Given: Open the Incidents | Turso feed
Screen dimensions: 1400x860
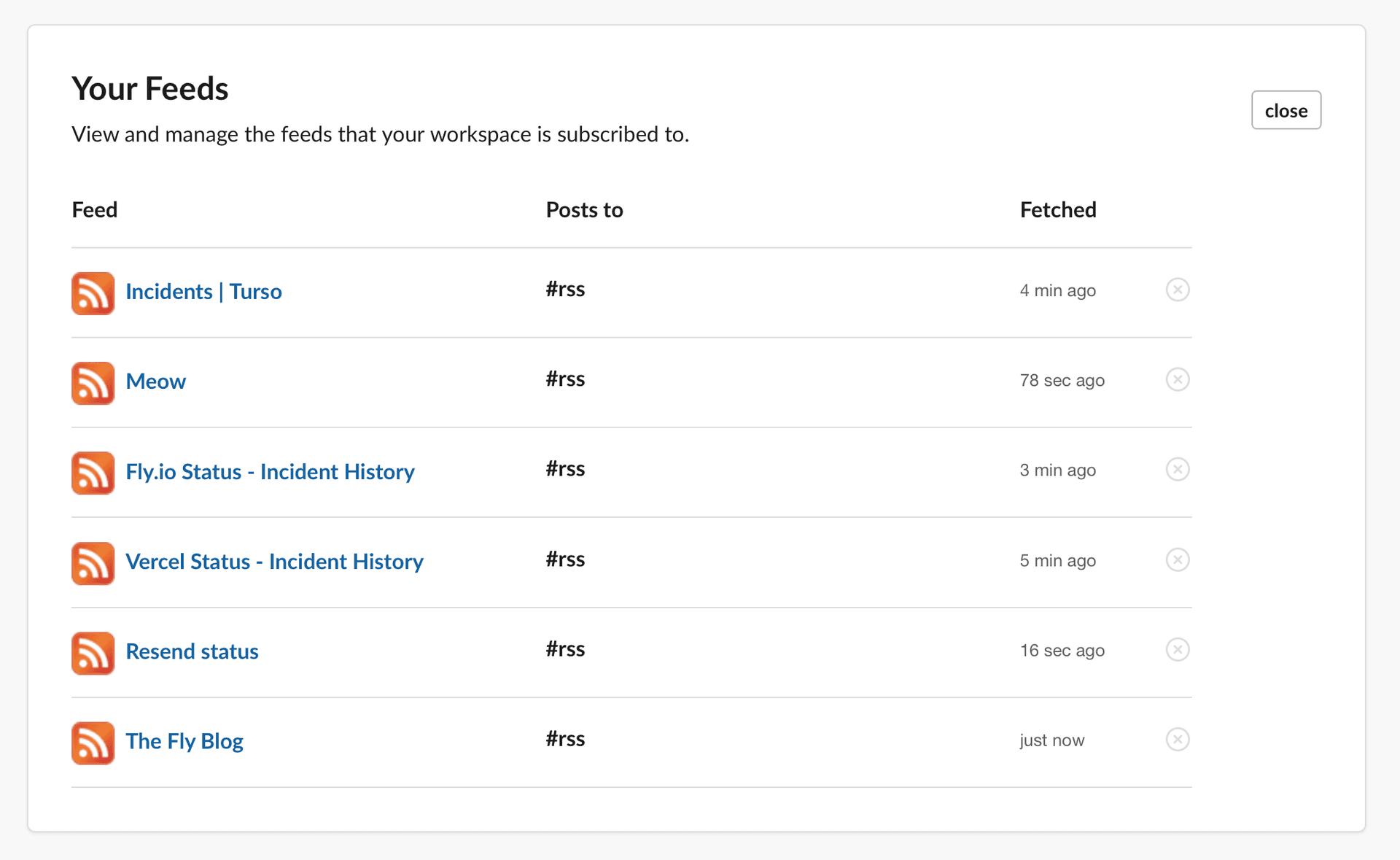Looking at the screenshot, I should tap(203, 291).
